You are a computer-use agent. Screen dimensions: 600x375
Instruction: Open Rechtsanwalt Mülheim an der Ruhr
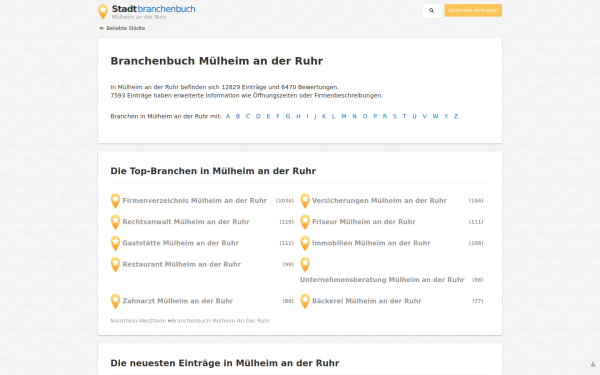click(x=186, y=222)
